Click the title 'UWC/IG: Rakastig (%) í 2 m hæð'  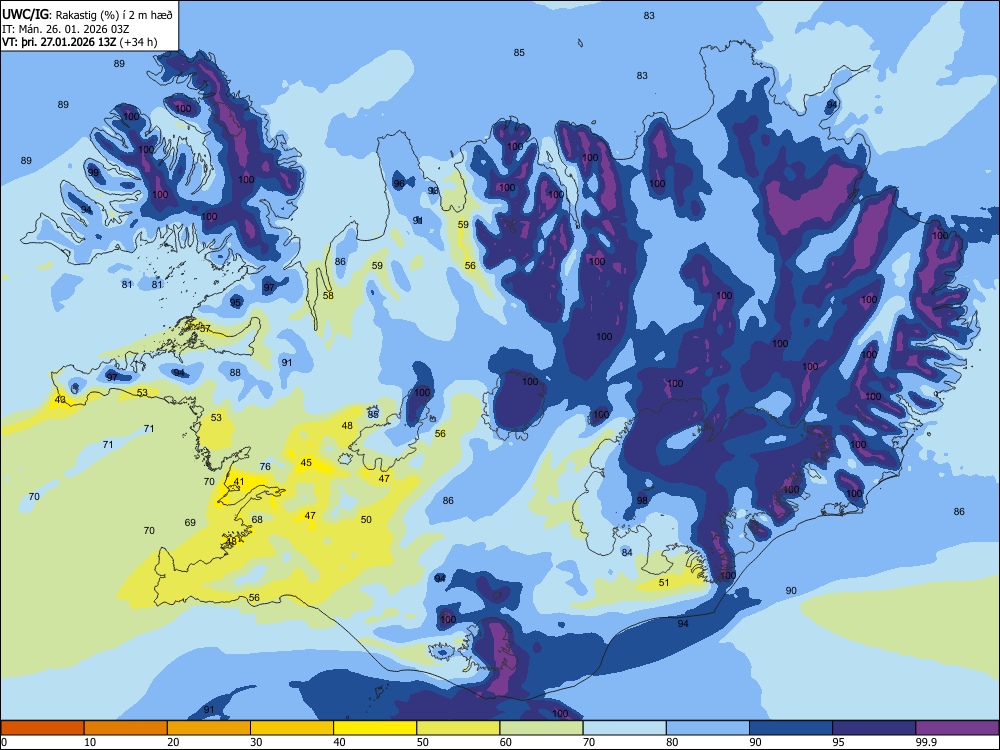pyautogui.click(x=87, y=14)
